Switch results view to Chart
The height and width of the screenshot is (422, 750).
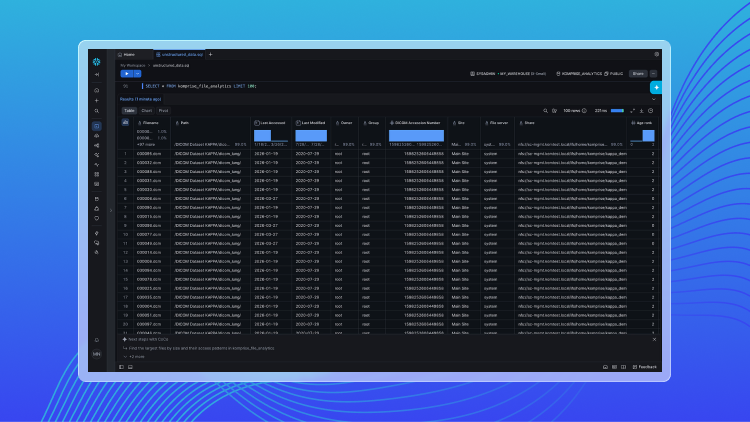[146, 111]
